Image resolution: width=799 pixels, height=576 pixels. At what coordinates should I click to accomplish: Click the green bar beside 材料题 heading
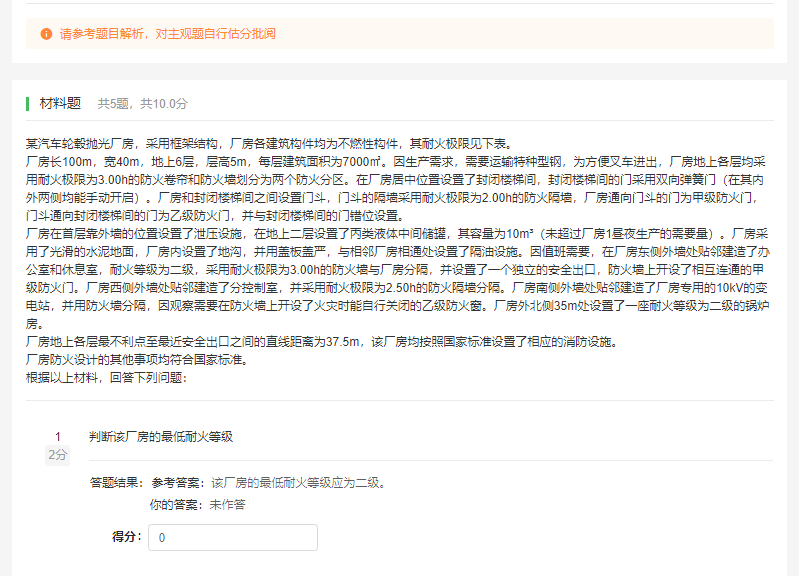pos(28,103)
